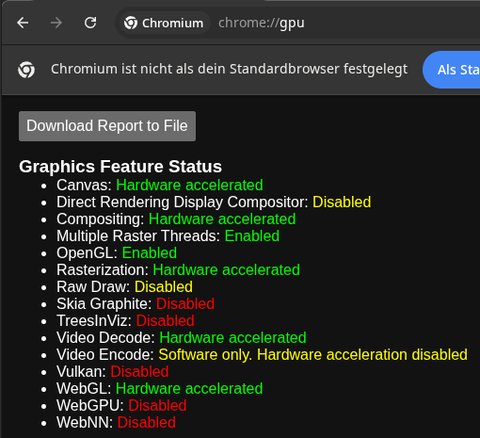
Task: Click Video Decode: Hardware accelerated
Action: 181,338
